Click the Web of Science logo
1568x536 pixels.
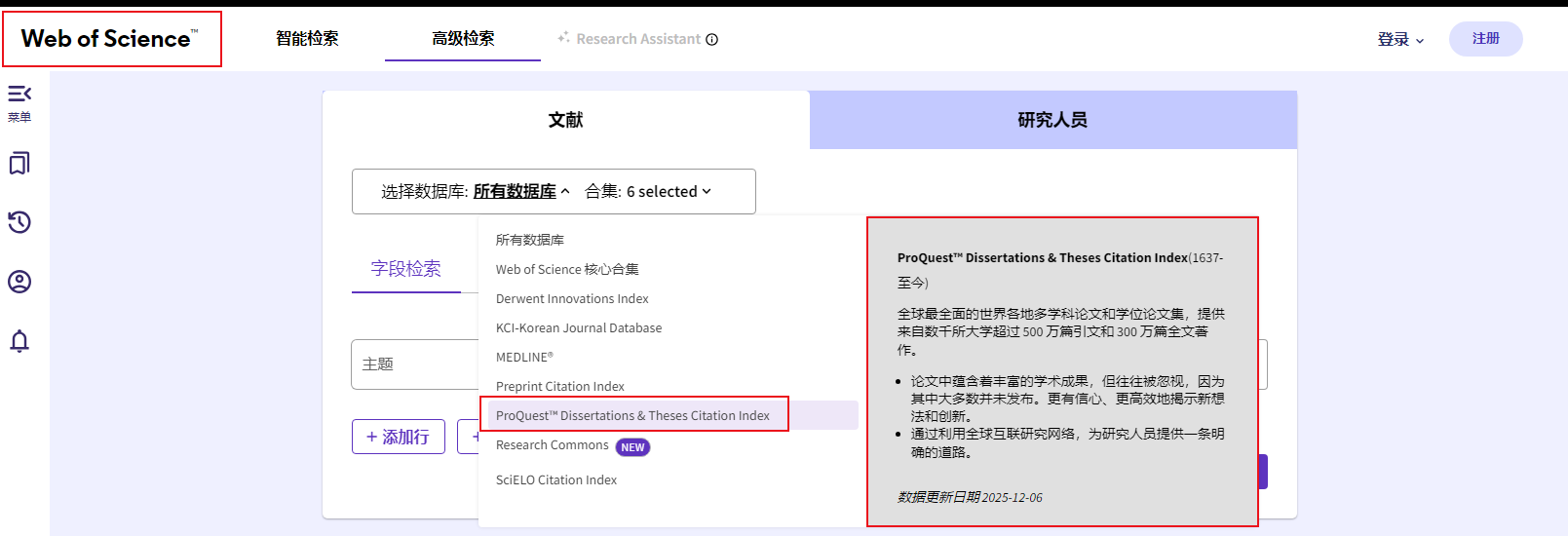109,39
